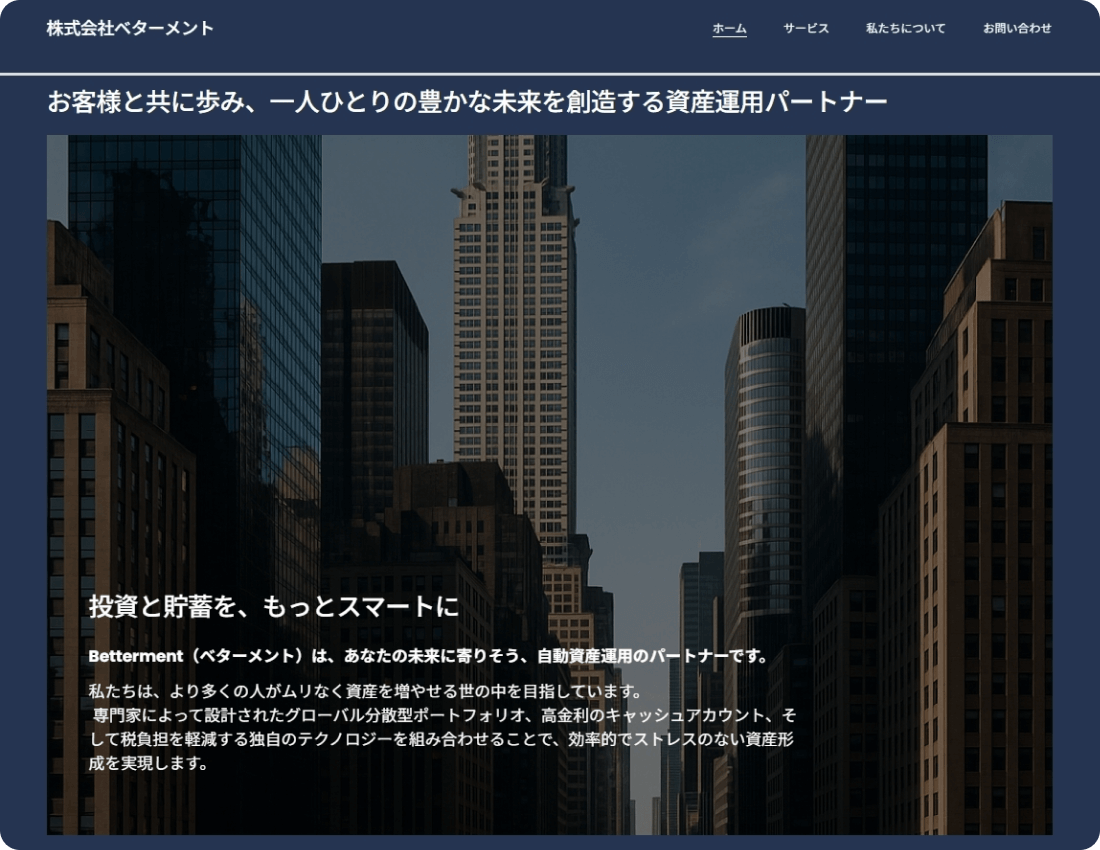The height and width of the screenshot is (850, 1100).
Task: Click the main headline starting お客様と共に歩み
Action: point(467,102)
